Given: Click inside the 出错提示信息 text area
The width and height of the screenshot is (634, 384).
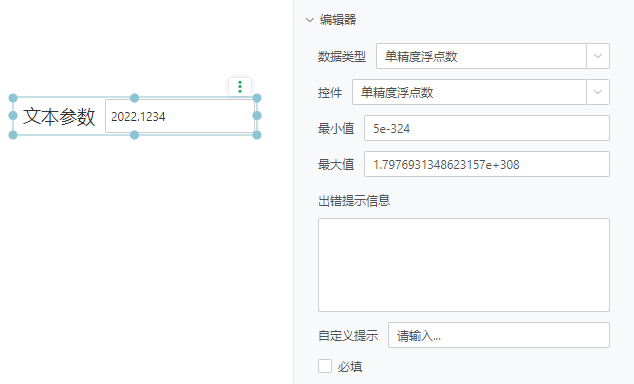Looking at the screenshot, I should pos(464,265).
